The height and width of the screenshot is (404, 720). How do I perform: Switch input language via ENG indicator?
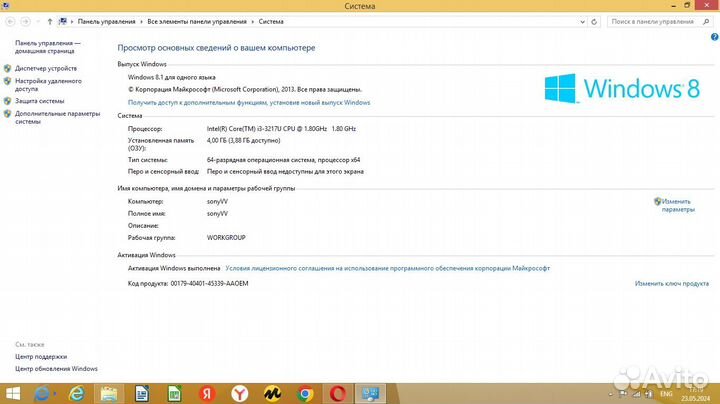666,394
